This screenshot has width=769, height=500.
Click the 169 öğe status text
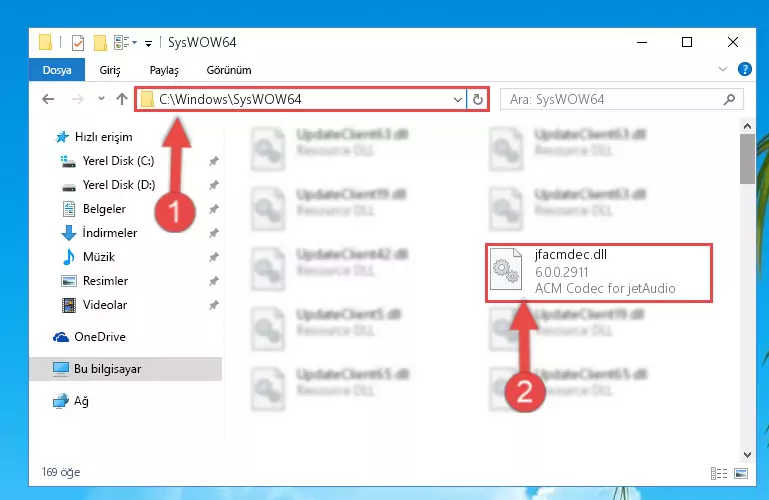click(61, 472)
